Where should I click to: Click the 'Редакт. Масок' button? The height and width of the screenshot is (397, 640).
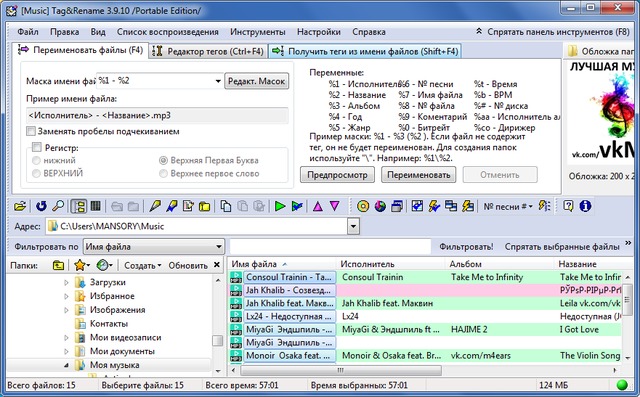256,81
